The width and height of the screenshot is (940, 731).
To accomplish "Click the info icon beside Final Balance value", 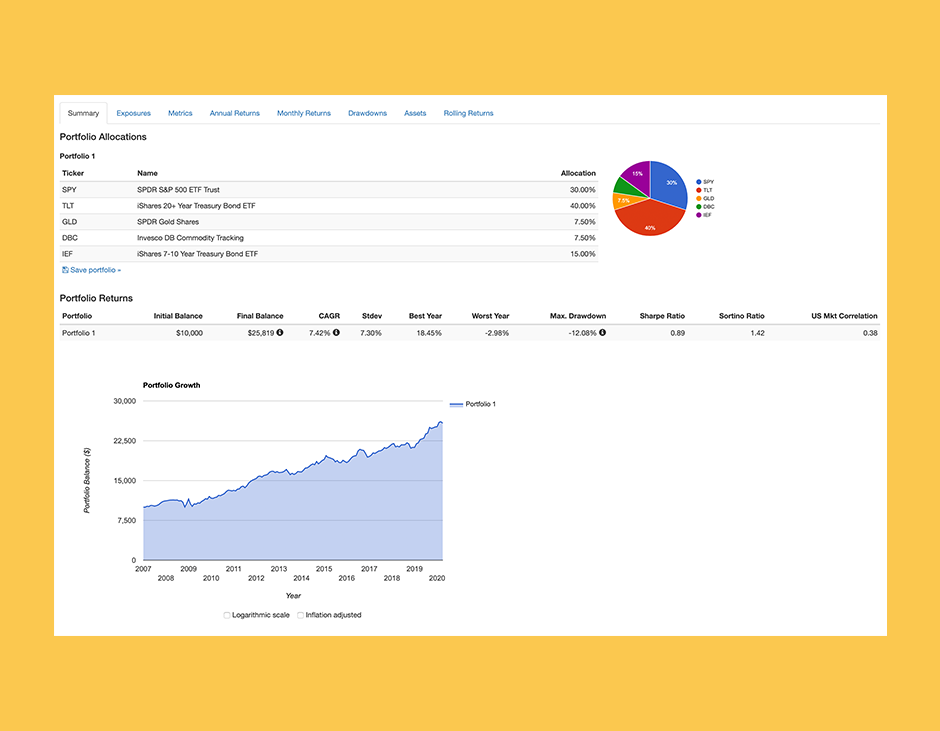I will 279,332.
